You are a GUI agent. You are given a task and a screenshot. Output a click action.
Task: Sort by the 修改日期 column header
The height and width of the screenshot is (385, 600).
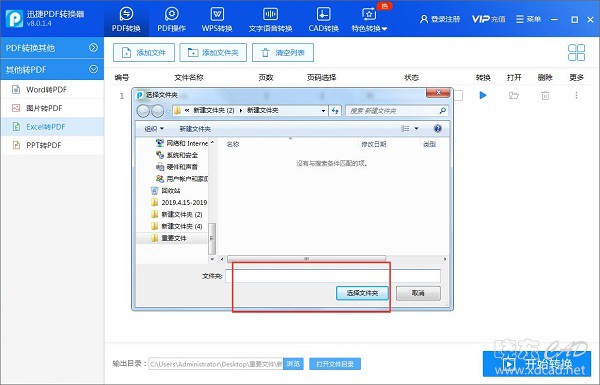[373, 144]
